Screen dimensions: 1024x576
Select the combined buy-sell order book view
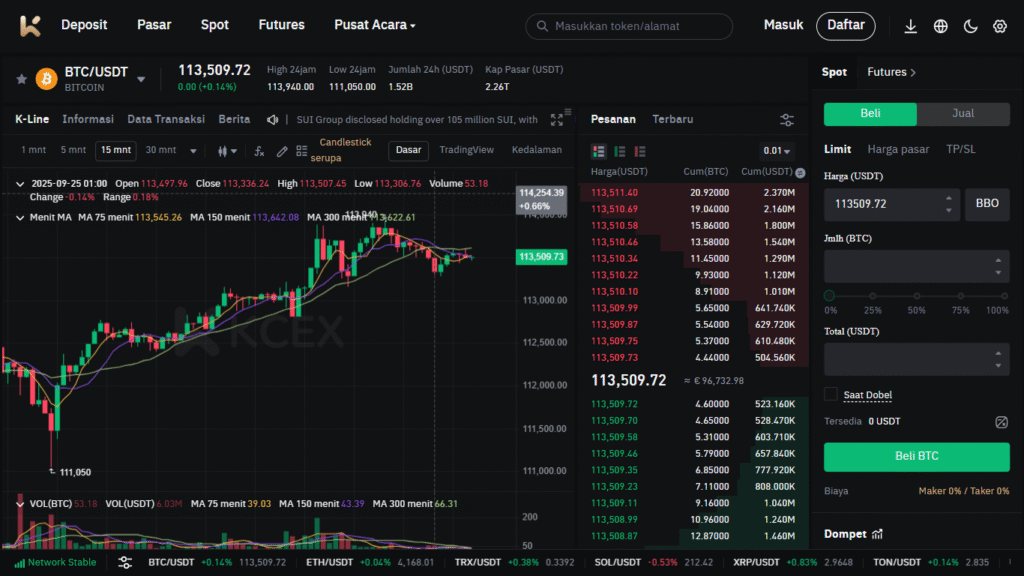597,151
